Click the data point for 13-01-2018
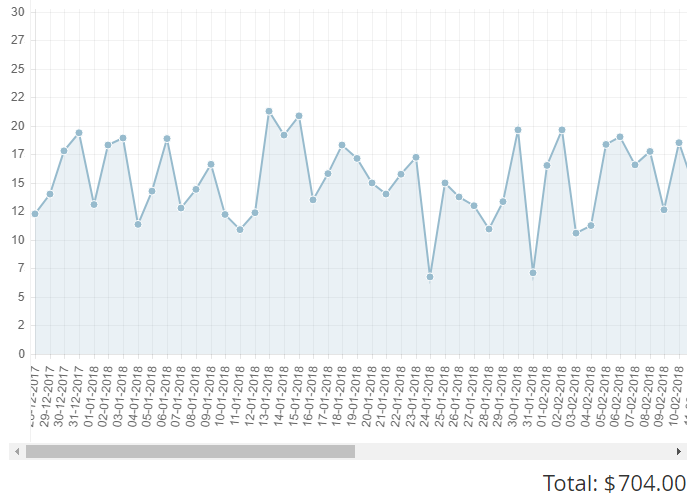Screen dimensions: 691x500 point(269,111)
